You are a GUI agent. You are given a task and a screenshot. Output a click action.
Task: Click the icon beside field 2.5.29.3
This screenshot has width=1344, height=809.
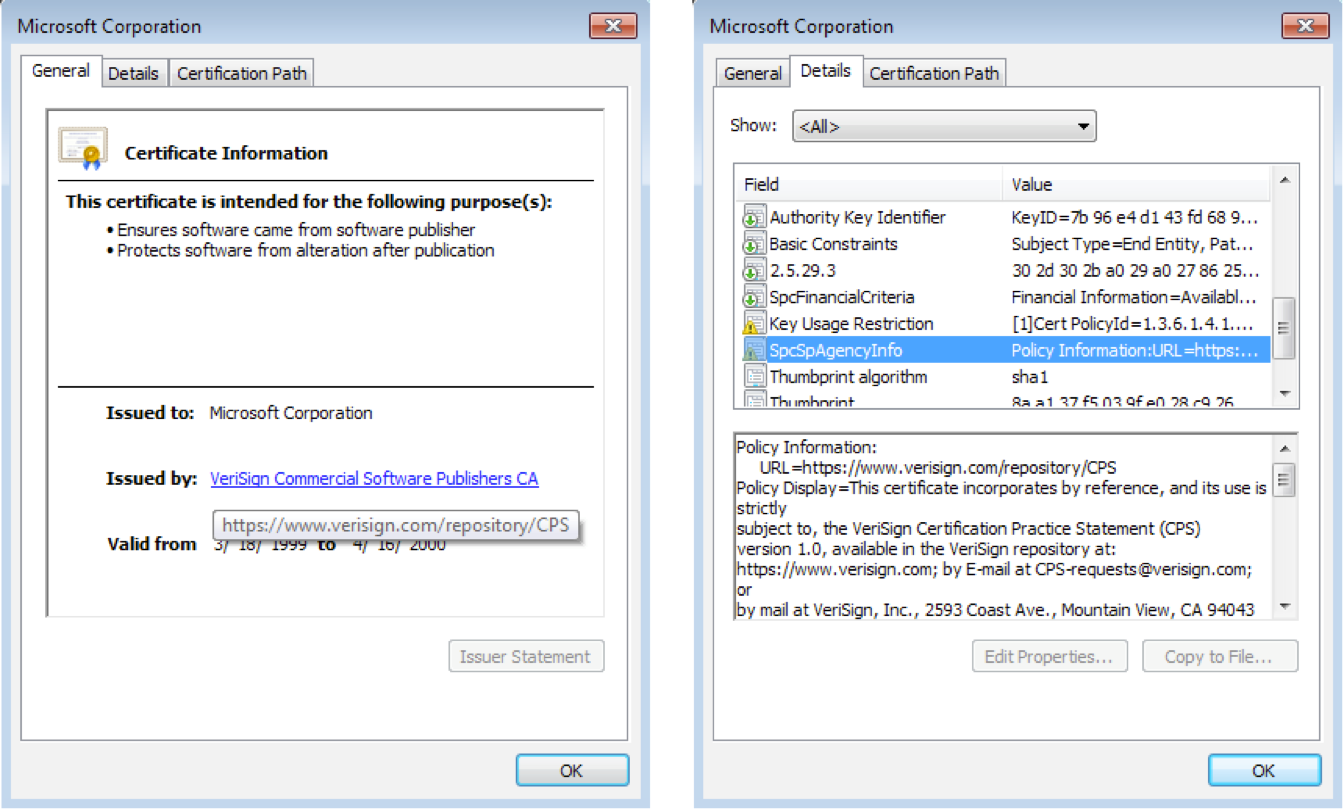coord(753,271)
